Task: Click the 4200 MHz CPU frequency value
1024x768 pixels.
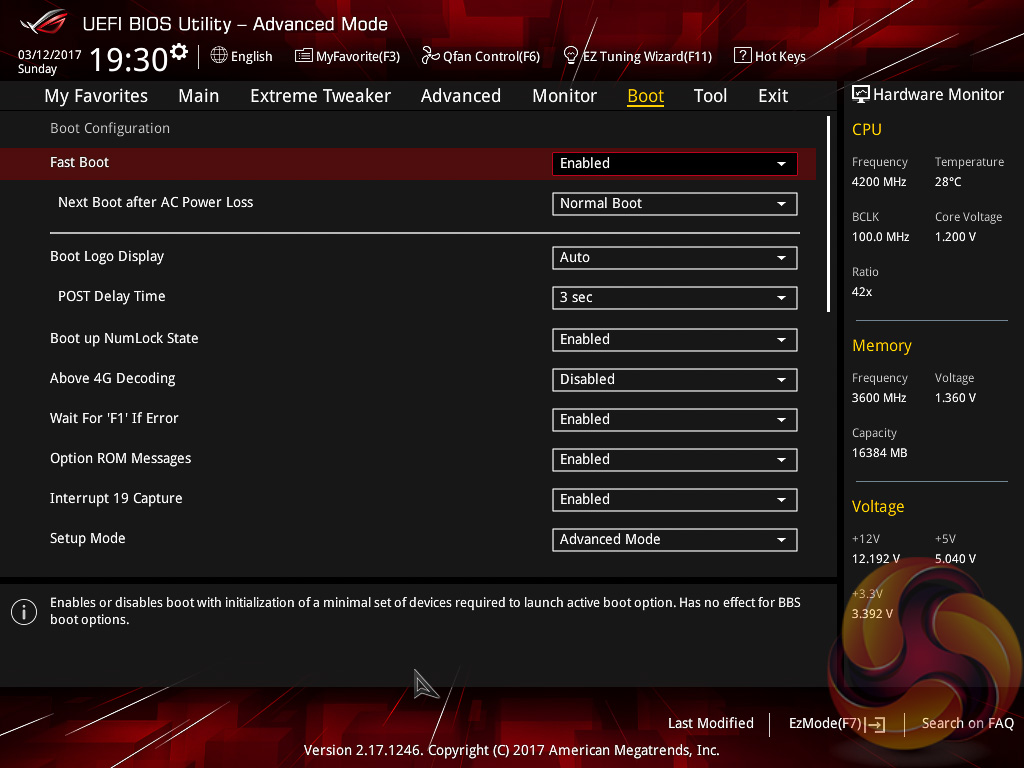Action: [879, 182]
